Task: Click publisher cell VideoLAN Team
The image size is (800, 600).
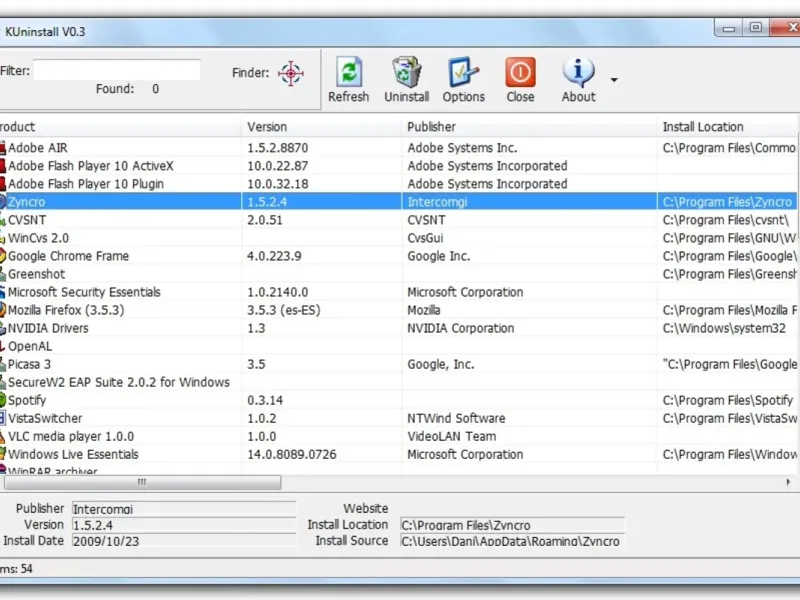Action: coord(452,436)
